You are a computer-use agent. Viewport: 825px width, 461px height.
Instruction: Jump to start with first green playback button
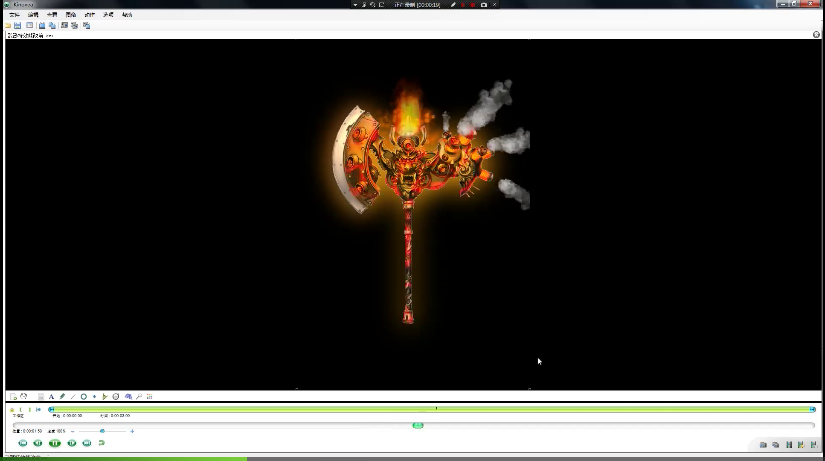pos(23,443)
